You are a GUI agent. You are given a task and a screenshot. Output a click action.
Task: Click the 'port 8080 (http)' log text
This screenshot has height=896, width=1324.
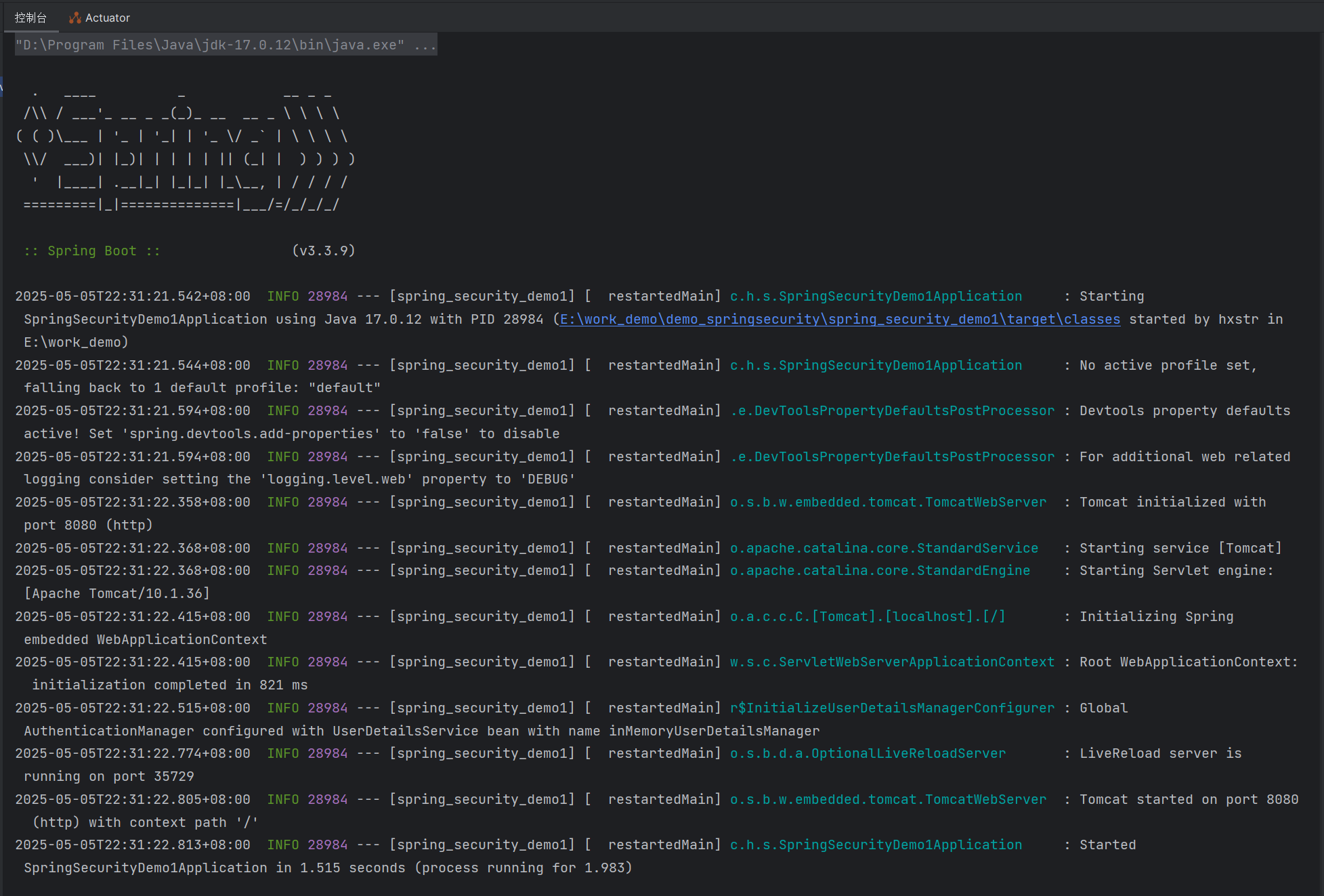pos(88,525)
